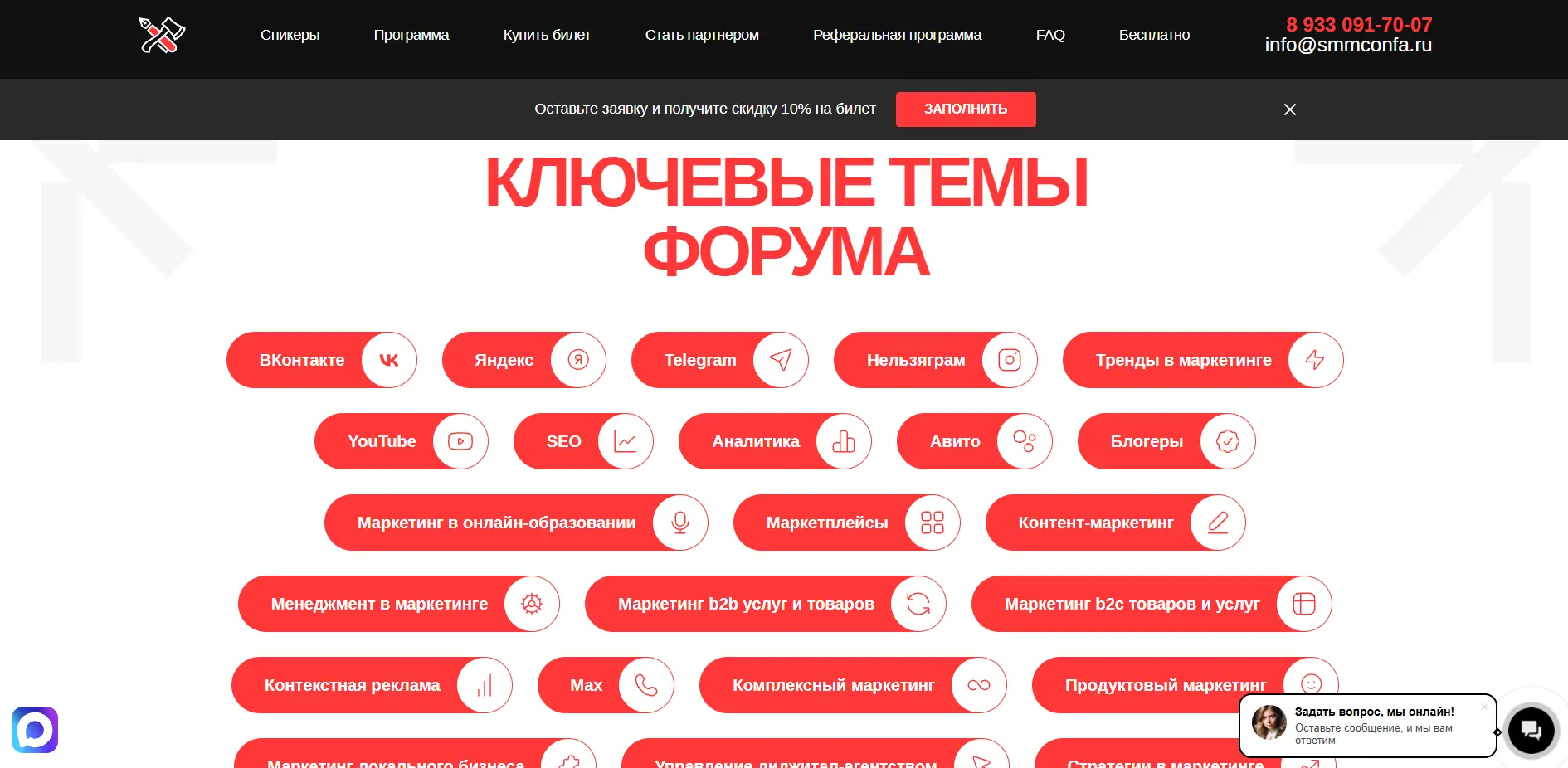Screen dimensions: 1568x768
Task: Close the discount offer banner
Action: click(x=1290, y=109)
